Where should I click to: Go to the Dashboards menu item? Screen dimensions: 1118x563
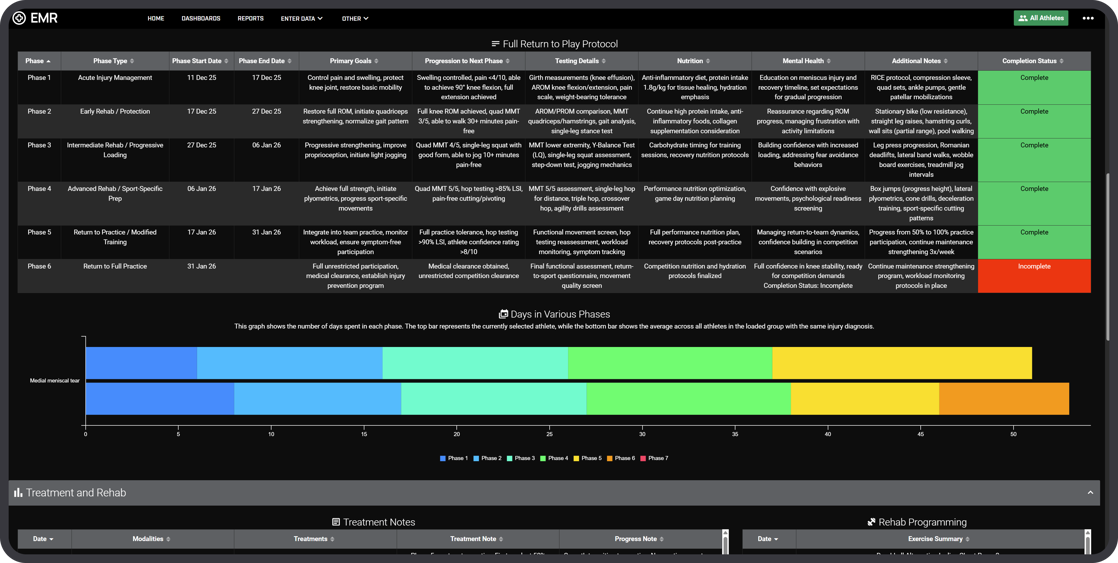[x=201, y=19]
